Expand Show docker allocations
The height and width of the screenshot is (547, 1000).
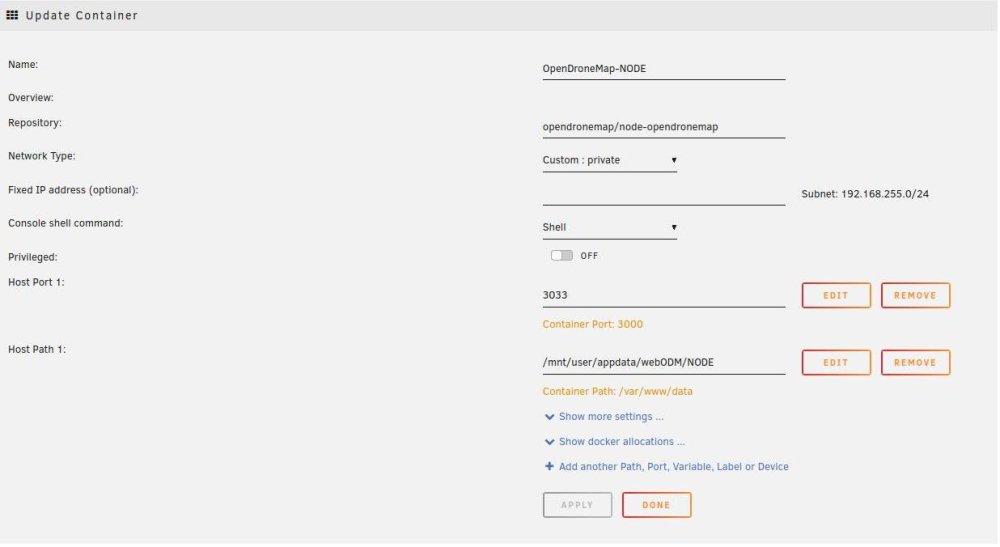(x=622, y=442)
